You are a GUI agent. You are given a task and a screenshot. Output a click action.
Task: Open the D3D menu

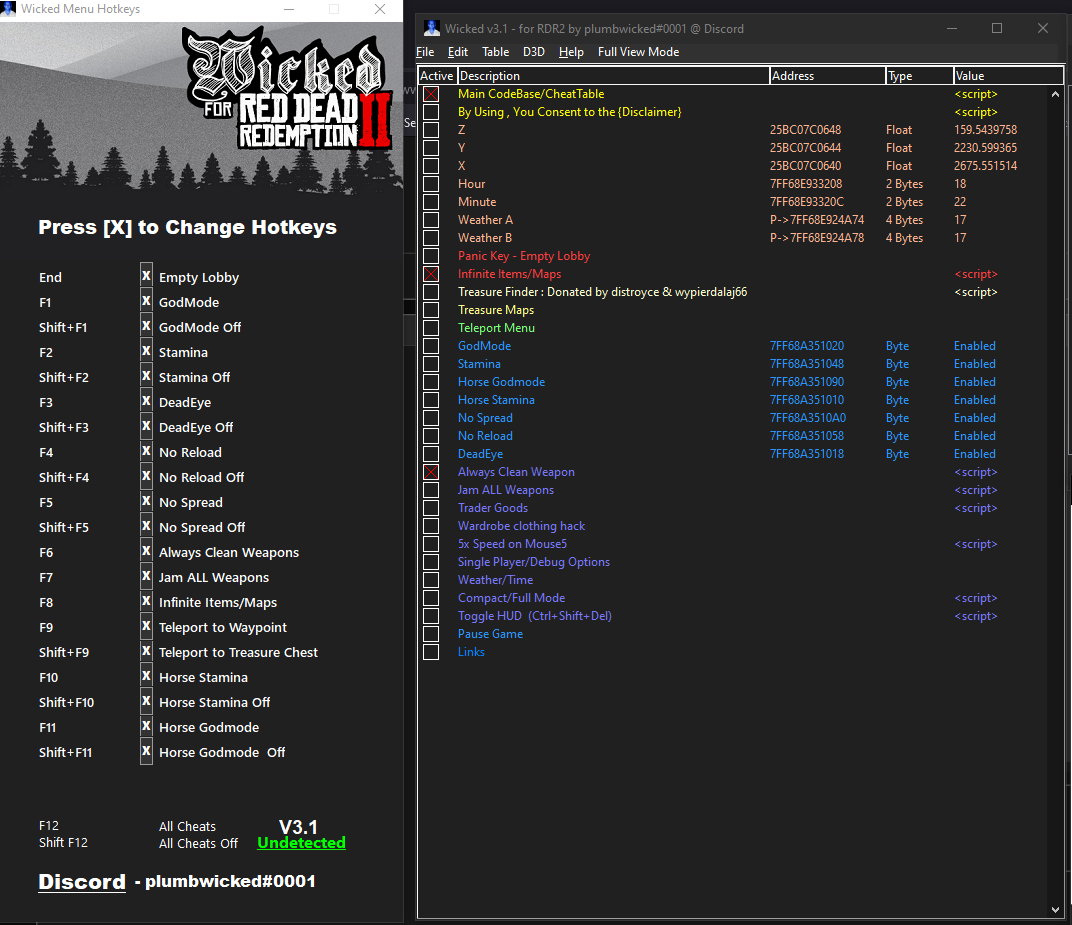tap(533, 51)
